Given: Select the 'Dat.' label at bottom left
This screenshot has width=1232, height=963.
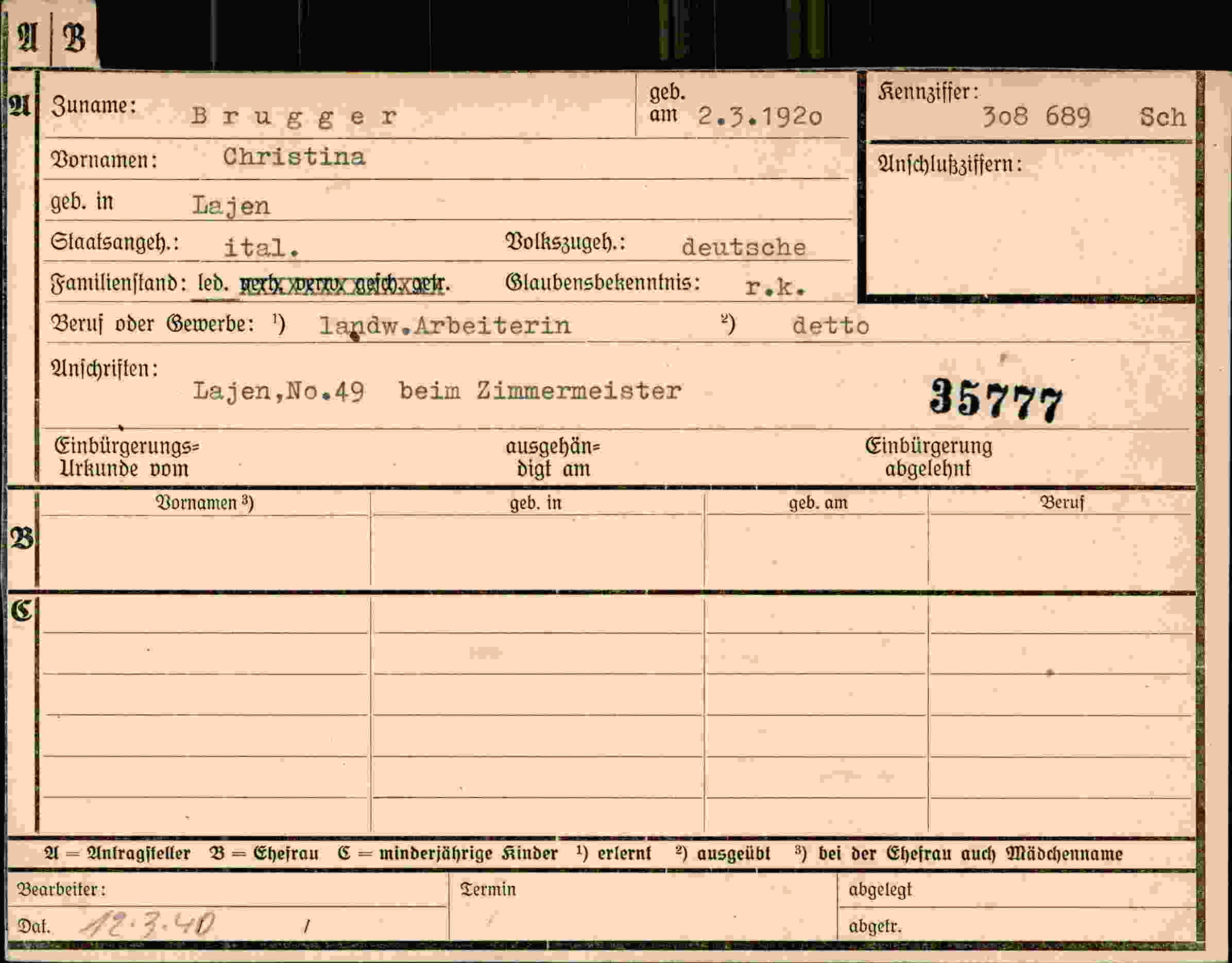Looking at the screenshot, I should [x=34, y=926].
